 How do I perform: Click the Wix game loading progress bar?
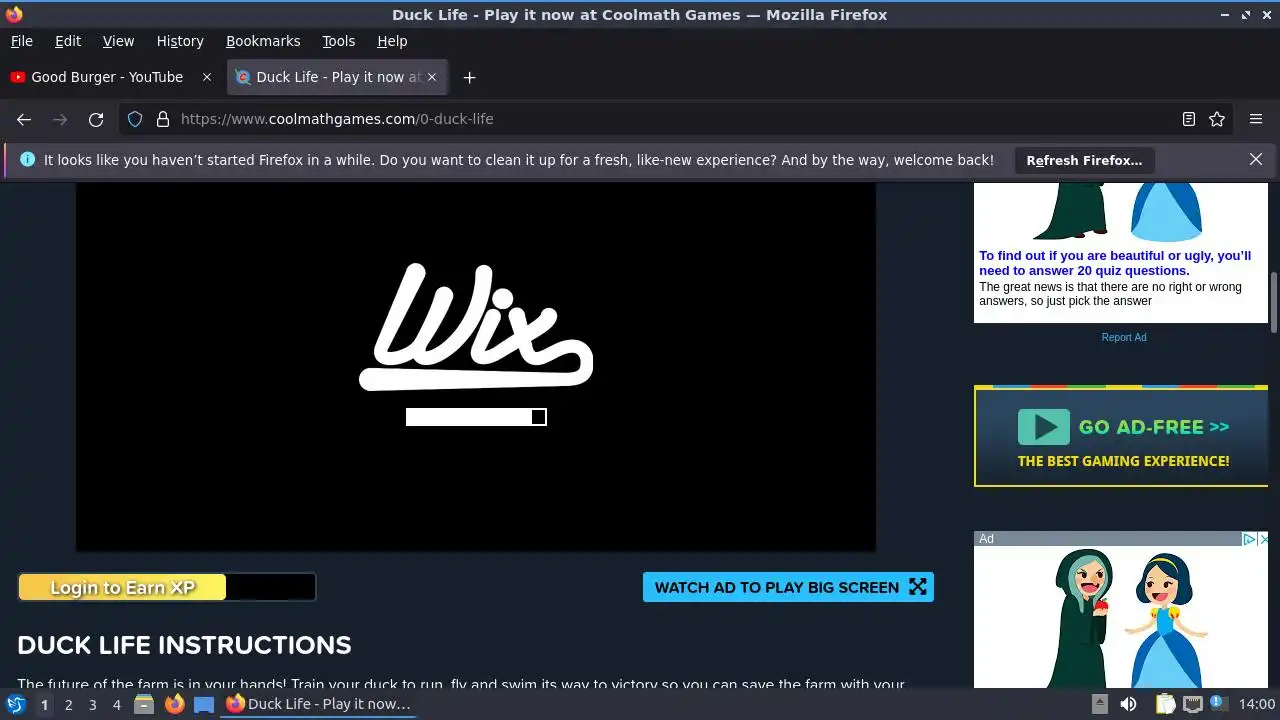point(476,417)
